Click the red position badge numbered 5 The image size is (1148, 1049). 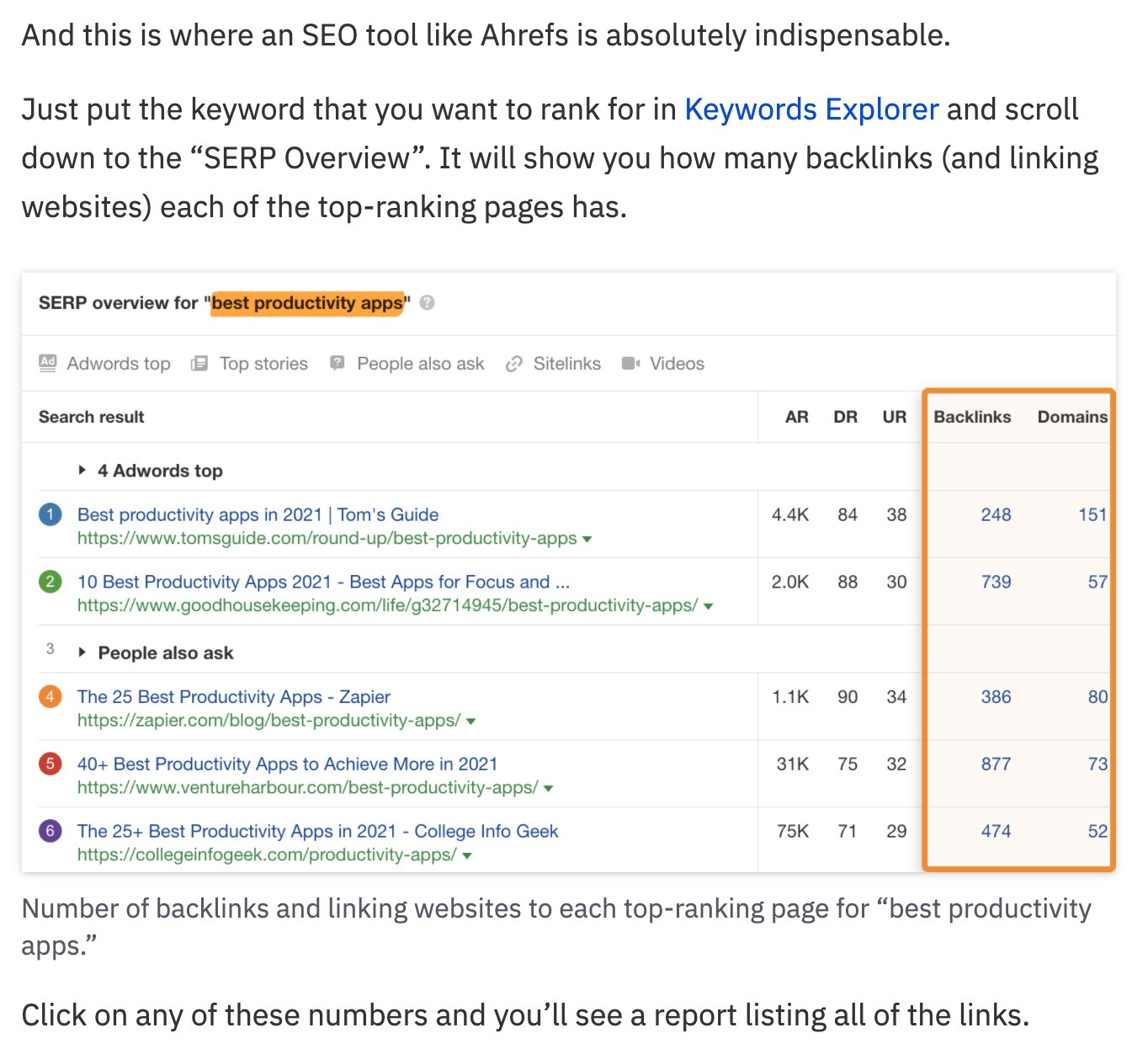50,763
